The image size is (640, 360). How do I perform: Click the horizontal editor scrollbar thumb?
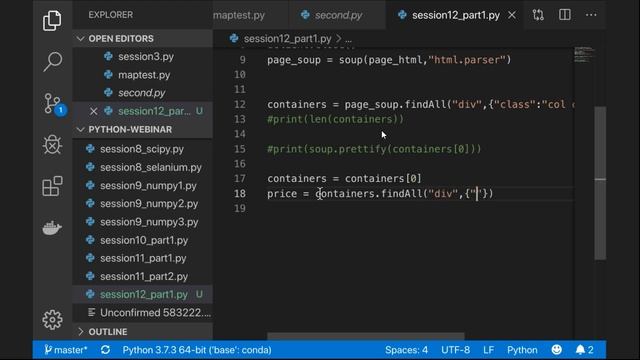(x=366, y=336)
